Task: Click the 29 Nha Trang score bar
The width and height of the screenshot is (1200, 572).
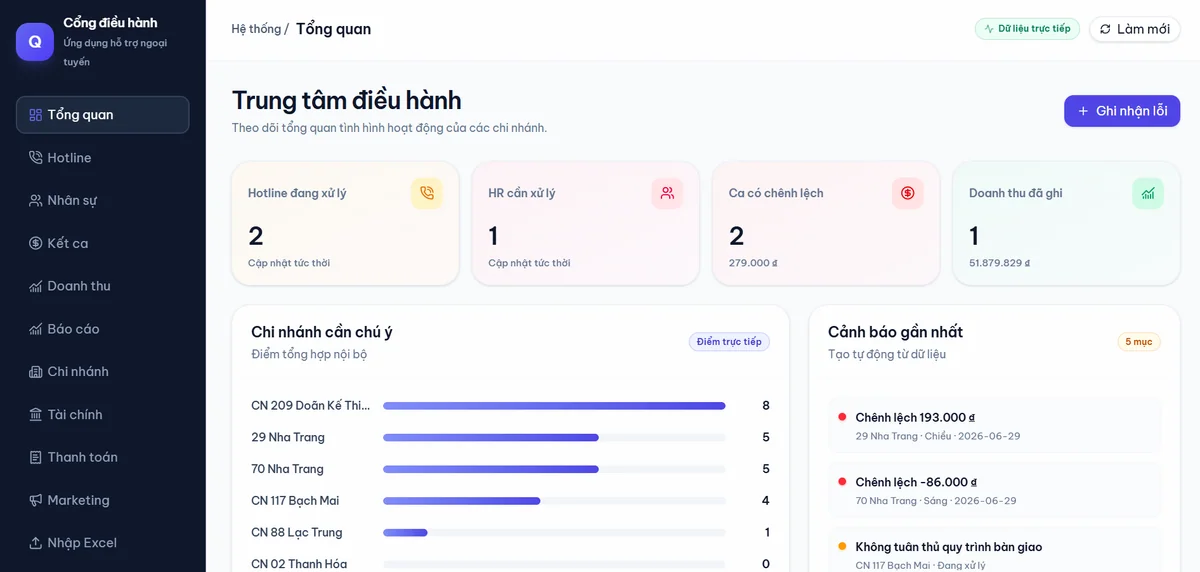Action: [554, 438]
